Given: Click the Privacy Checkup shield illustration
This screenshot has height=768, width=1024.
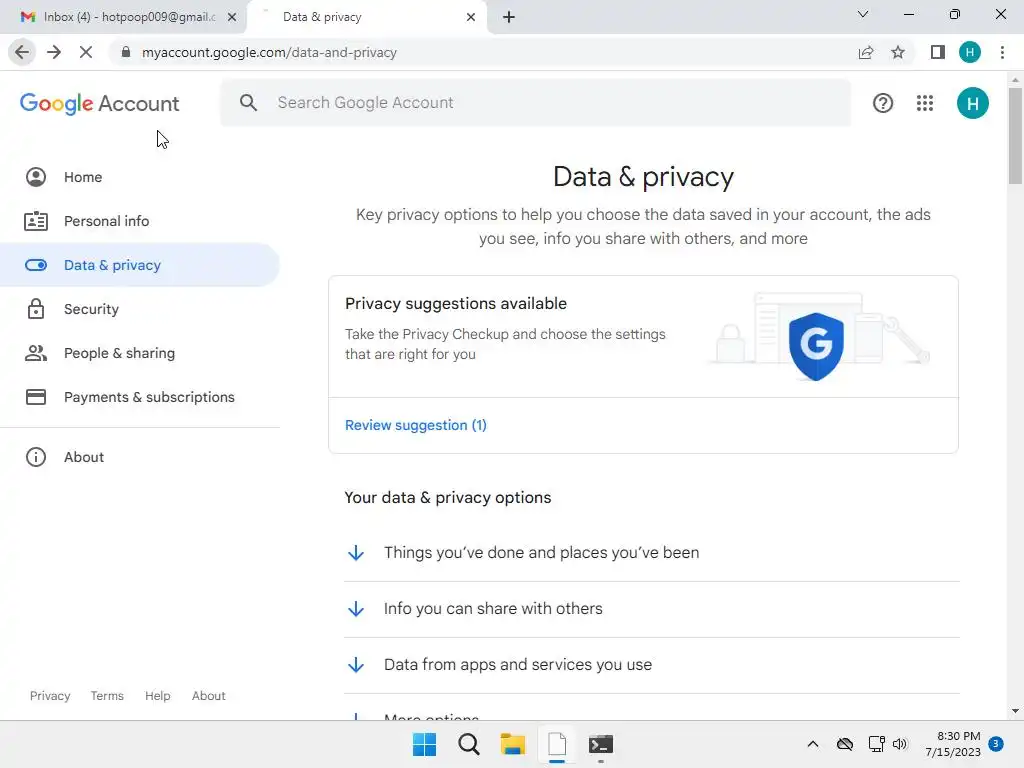Looking at the screenshot, I should point(816,345).
